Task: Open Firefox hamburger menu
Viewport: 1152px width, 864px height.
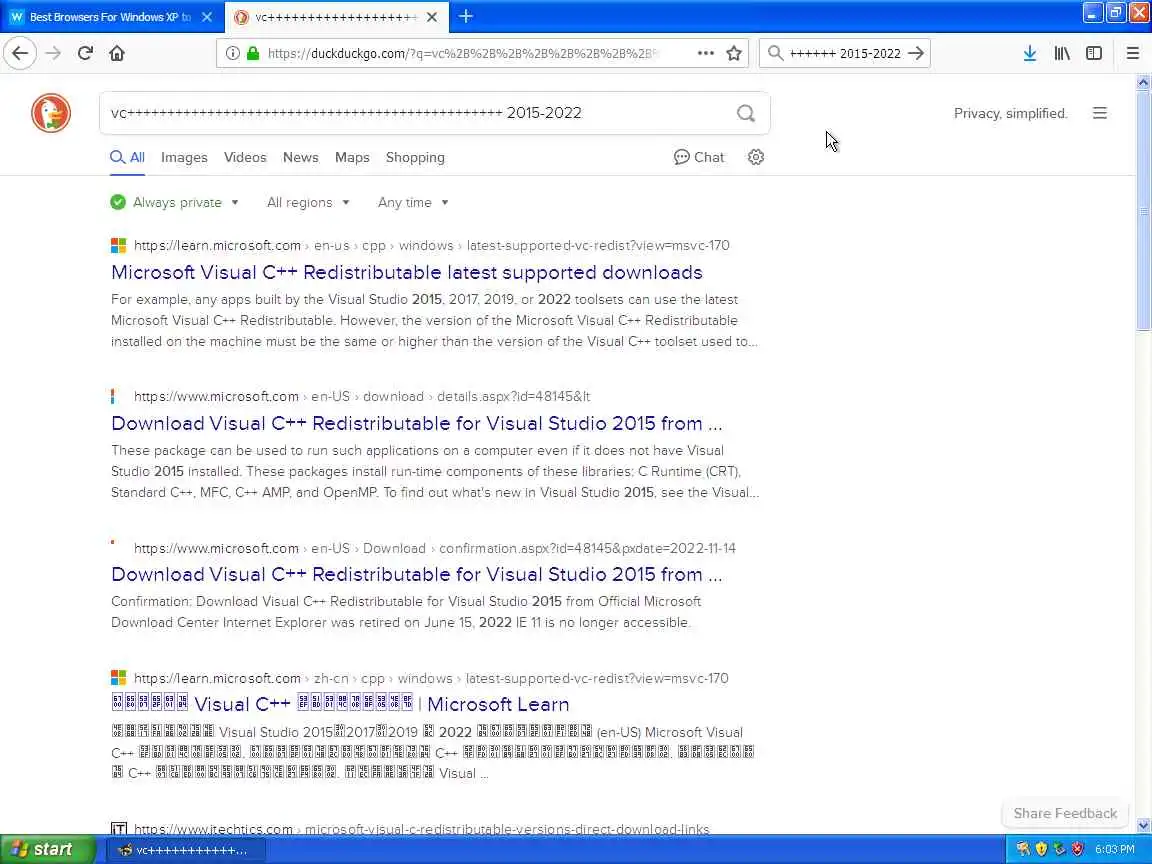Action: (1132, 53)
